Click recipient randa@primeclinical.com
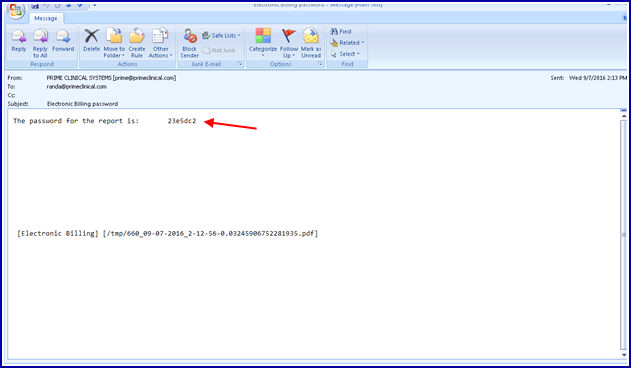631x368 pixels. (76, 87)
